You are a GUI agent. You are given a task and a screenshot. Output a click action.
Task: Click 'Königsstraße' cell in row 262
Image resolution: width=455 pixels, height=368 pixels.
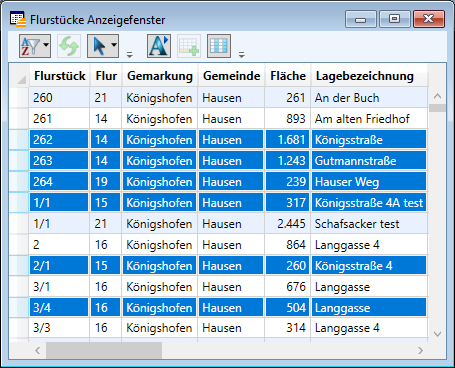click(369, 139)
